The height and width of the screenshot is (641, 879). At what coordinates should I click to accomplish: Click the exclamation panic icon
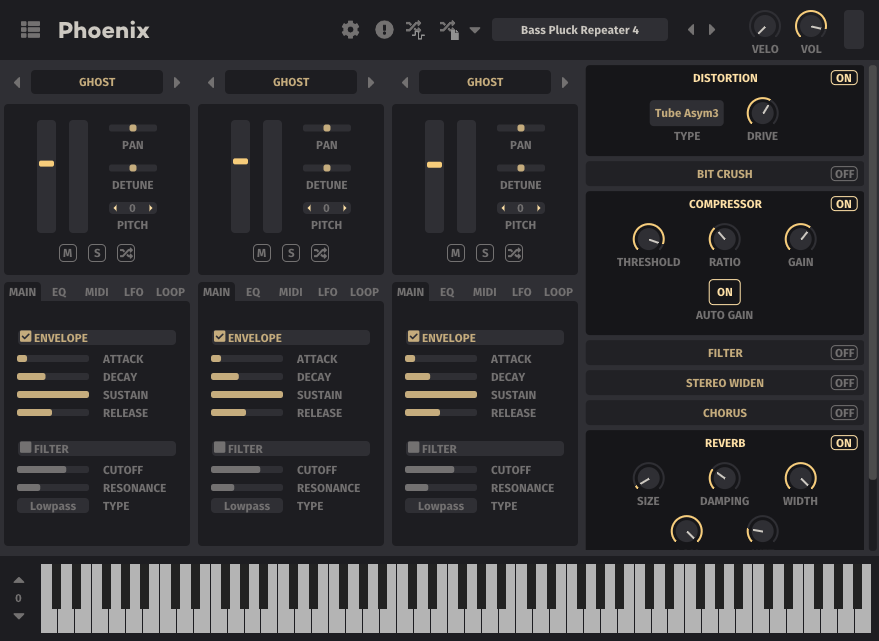tap(384, 30)
